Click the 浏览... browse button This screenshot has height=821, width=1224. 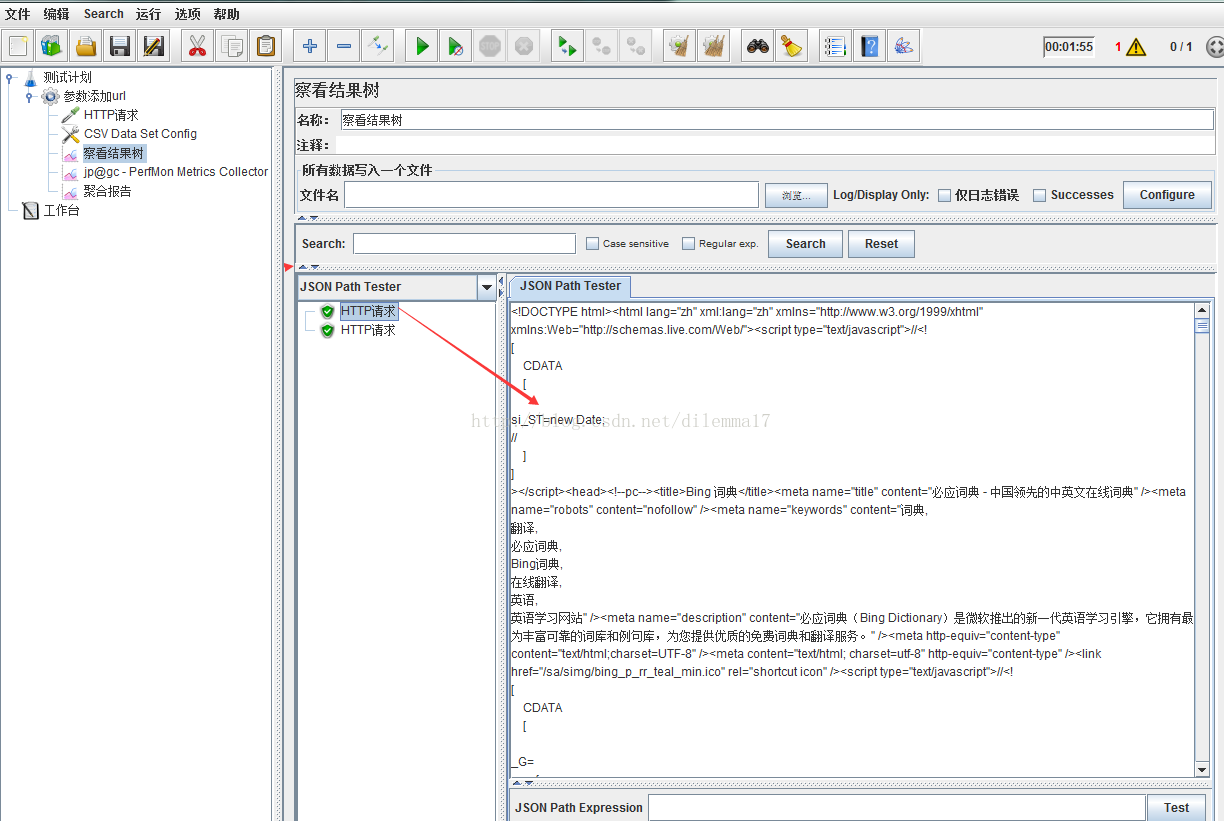[796, 195]
